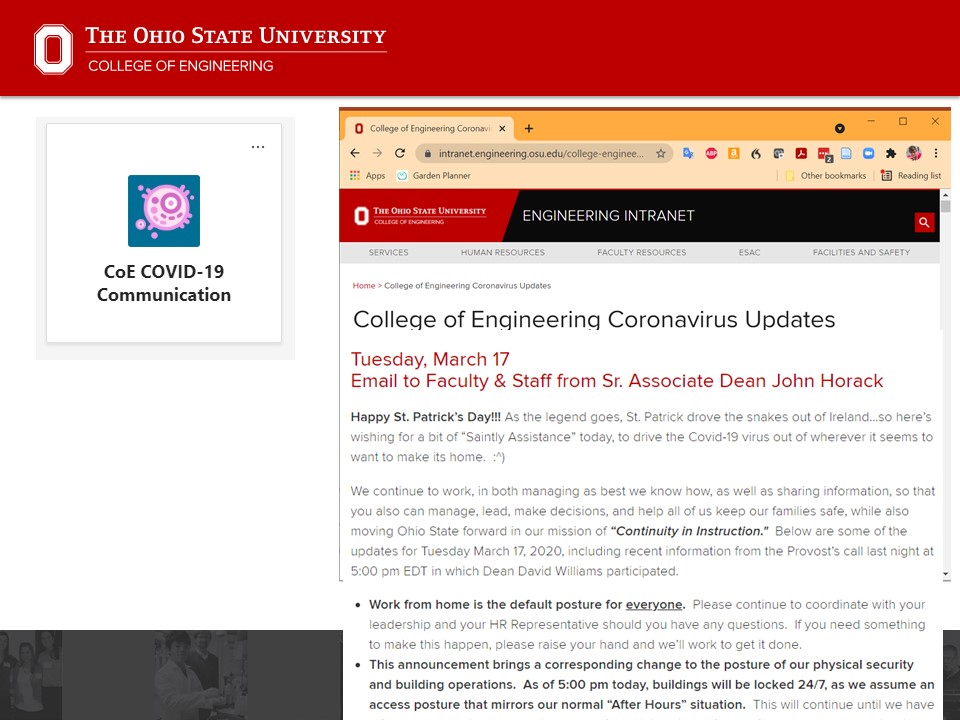Open the tab search dropdown arrow
960x720 pixels.
(x=840, y=129)
